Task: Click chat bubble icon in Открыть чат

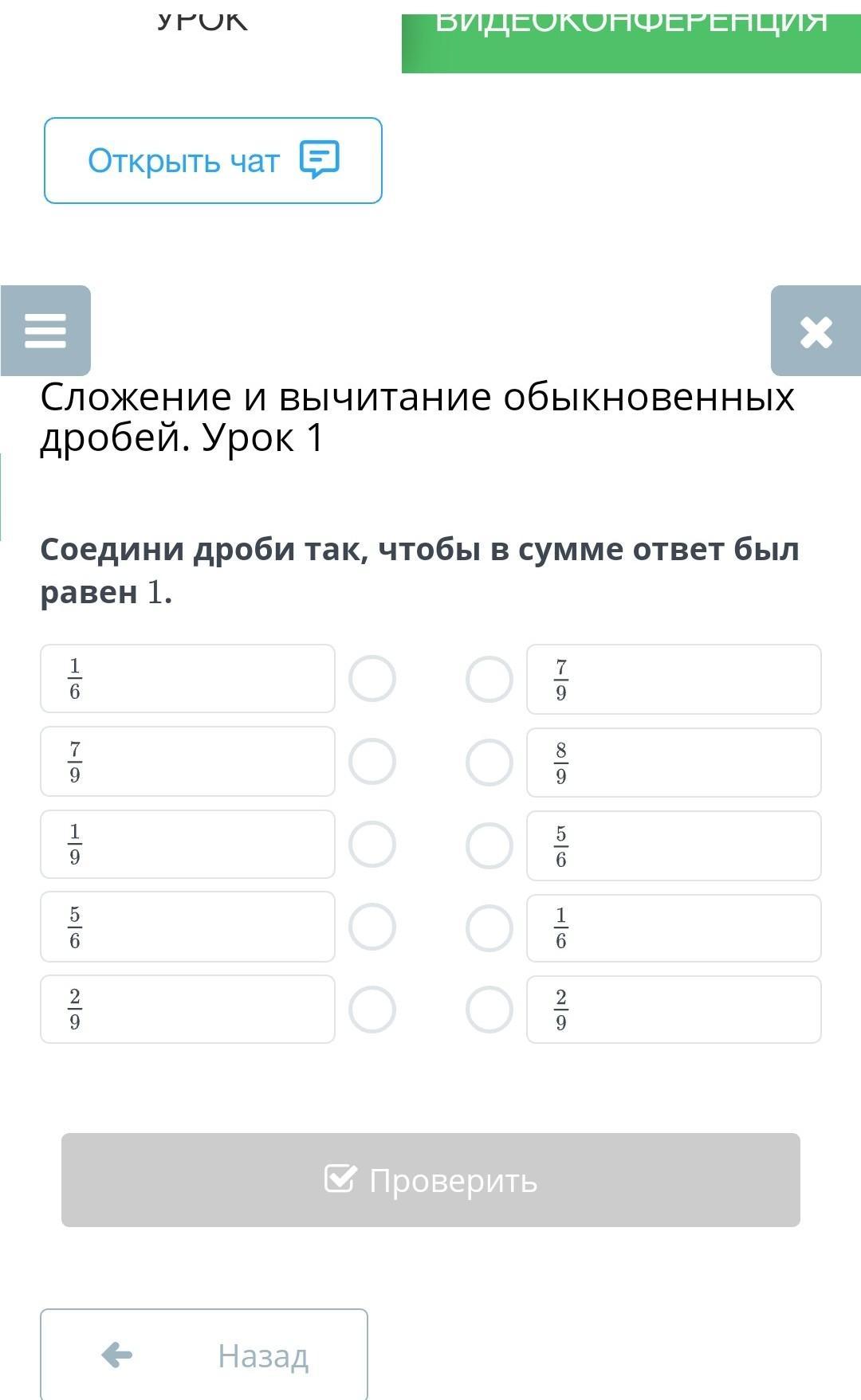Action: coord(320,159)
